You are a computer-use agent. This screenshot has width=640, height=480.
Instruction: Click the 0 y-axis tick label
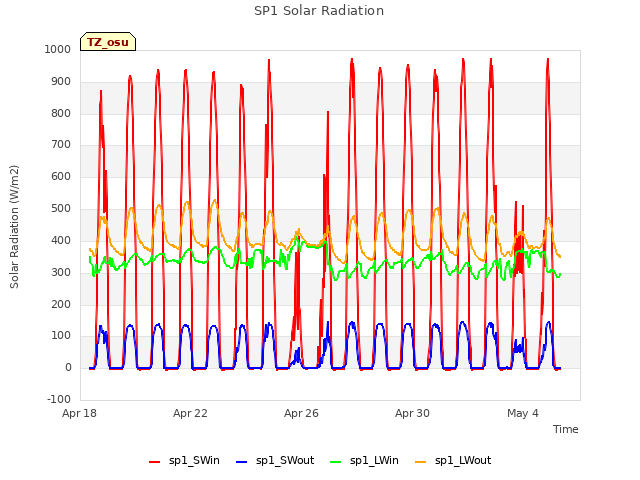click(x=68, y=367)
